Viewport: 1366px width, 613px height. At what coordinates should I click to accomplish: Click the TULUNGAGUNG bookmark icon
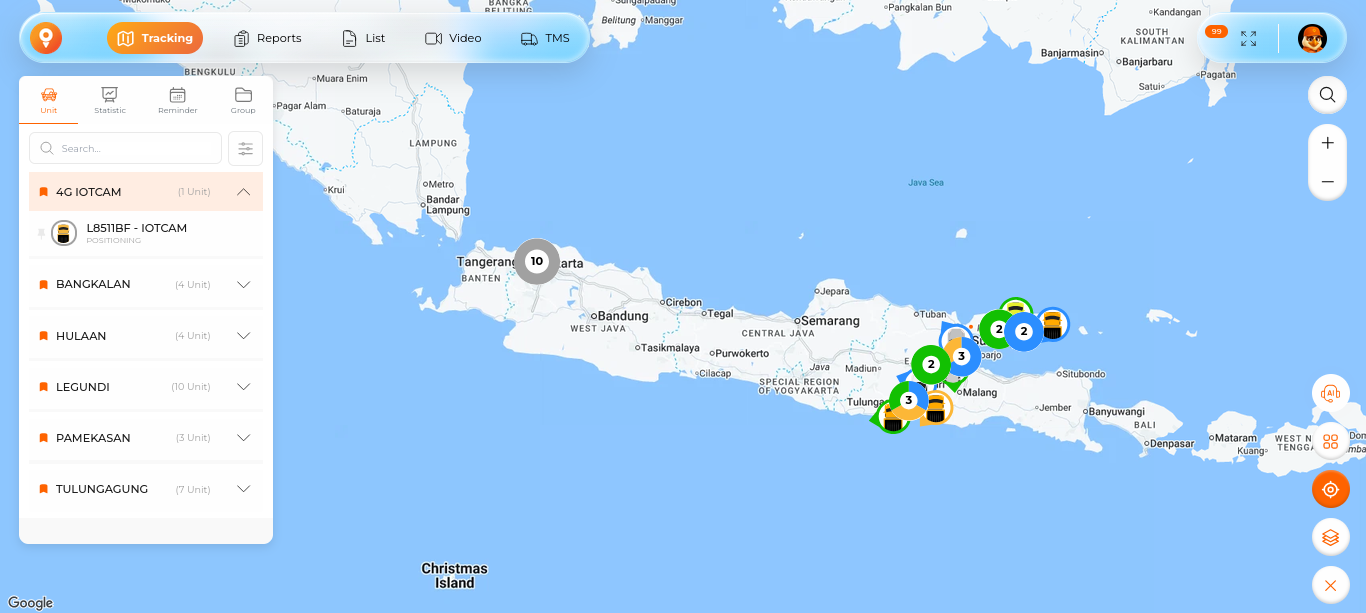click(x=43, y=489)
